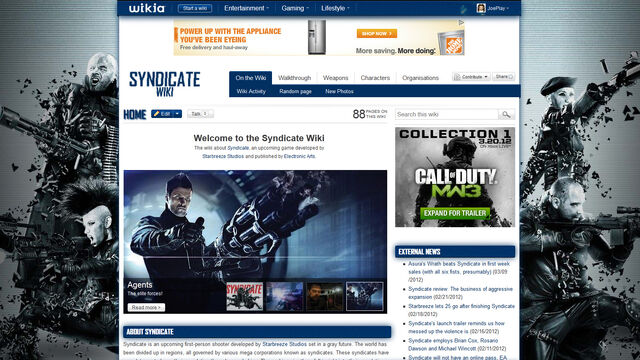
Task: Click the "External News" section header
Action: click(455, 252)
